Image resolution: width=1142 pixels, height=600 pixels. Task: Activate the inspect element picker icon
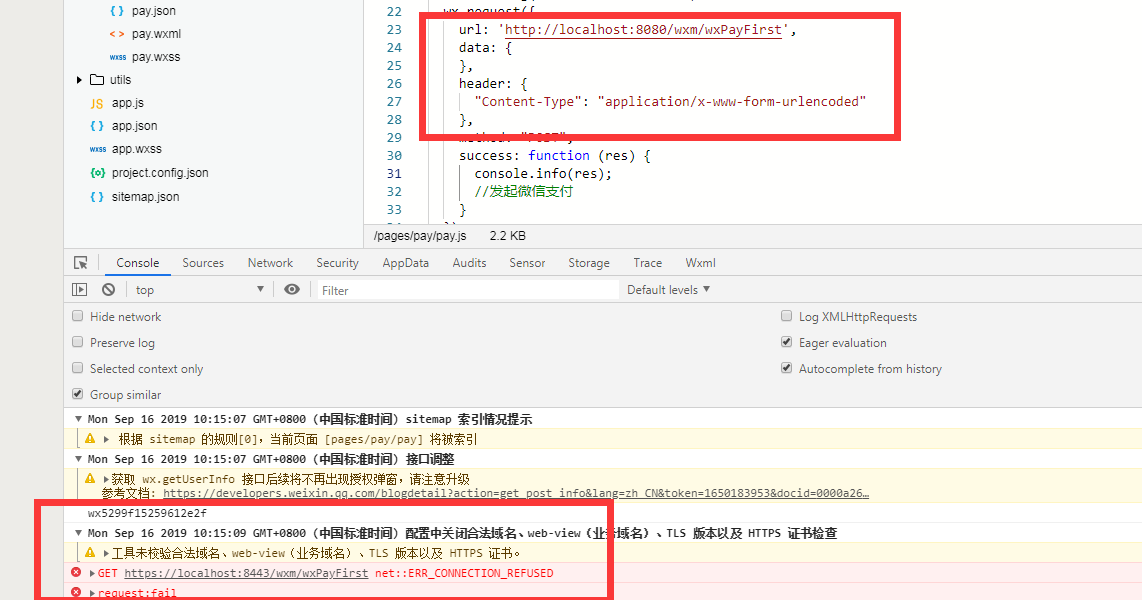pyautogui.click(x=81, y=263)
